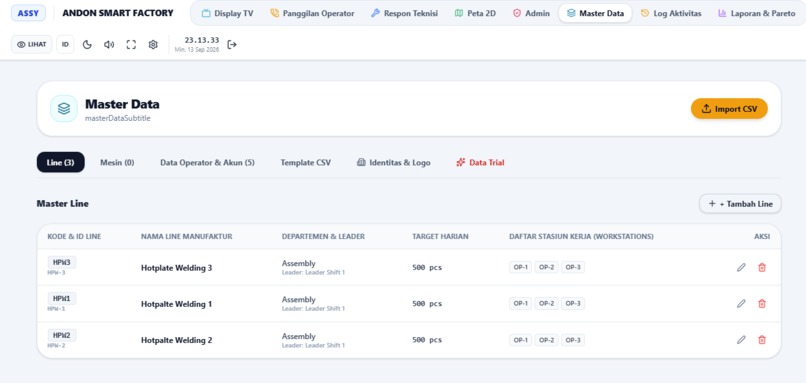Click OP-2 station in Hotpalte Welding 1 row
This screenshot has height=383, width=806.
click(546, 304)
